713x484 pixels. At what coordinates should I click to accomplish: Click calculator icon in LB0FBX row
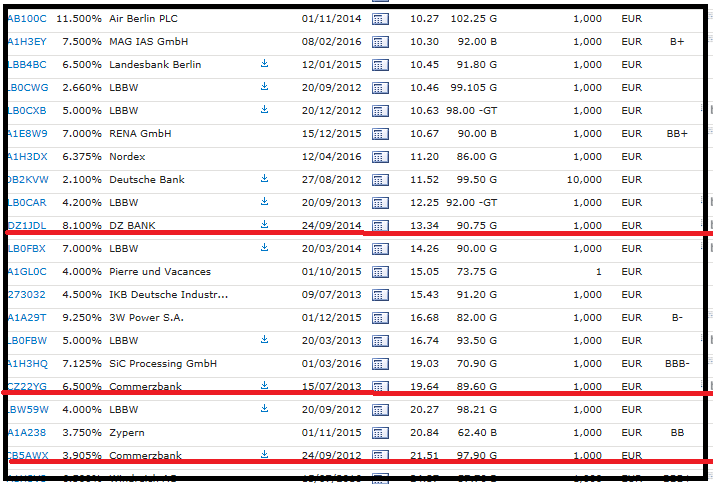(x=380, y=249)
